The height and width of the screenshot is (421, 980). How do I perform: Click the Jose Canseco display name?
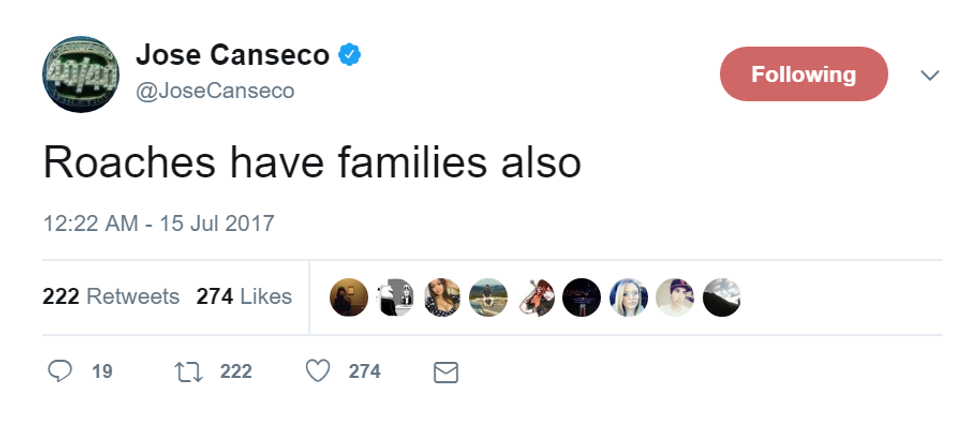232,55
